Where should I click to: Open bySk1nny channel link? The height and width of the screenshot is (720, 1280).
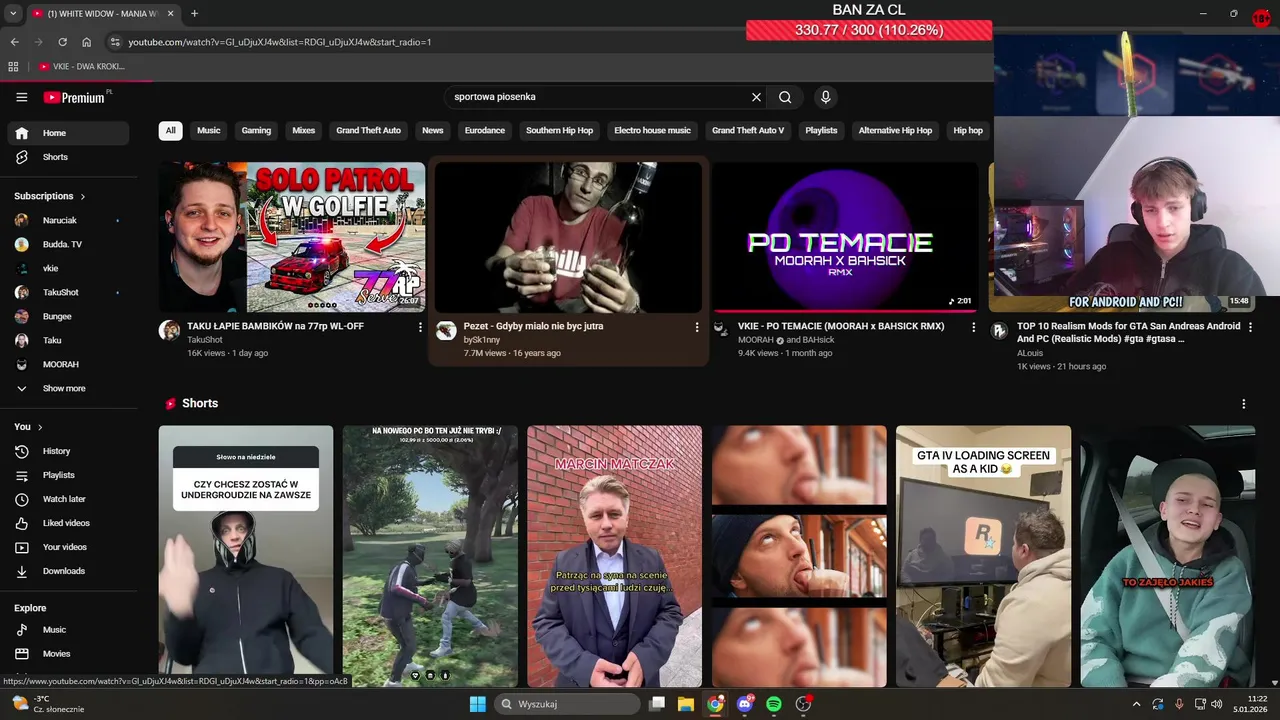click(x=481, y=340)
